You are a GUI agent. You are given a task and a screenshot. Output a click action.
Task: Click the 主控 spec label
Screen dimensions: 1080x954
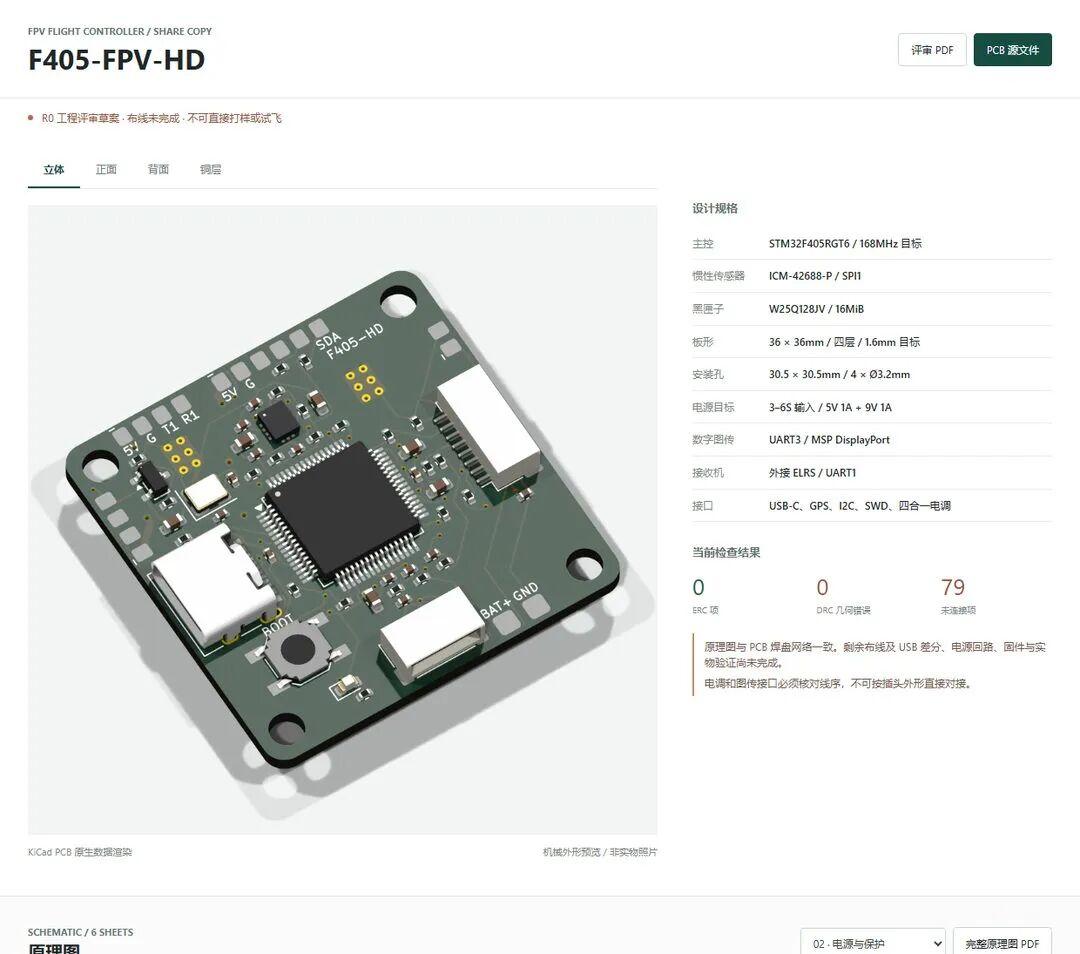click(703, 243)
